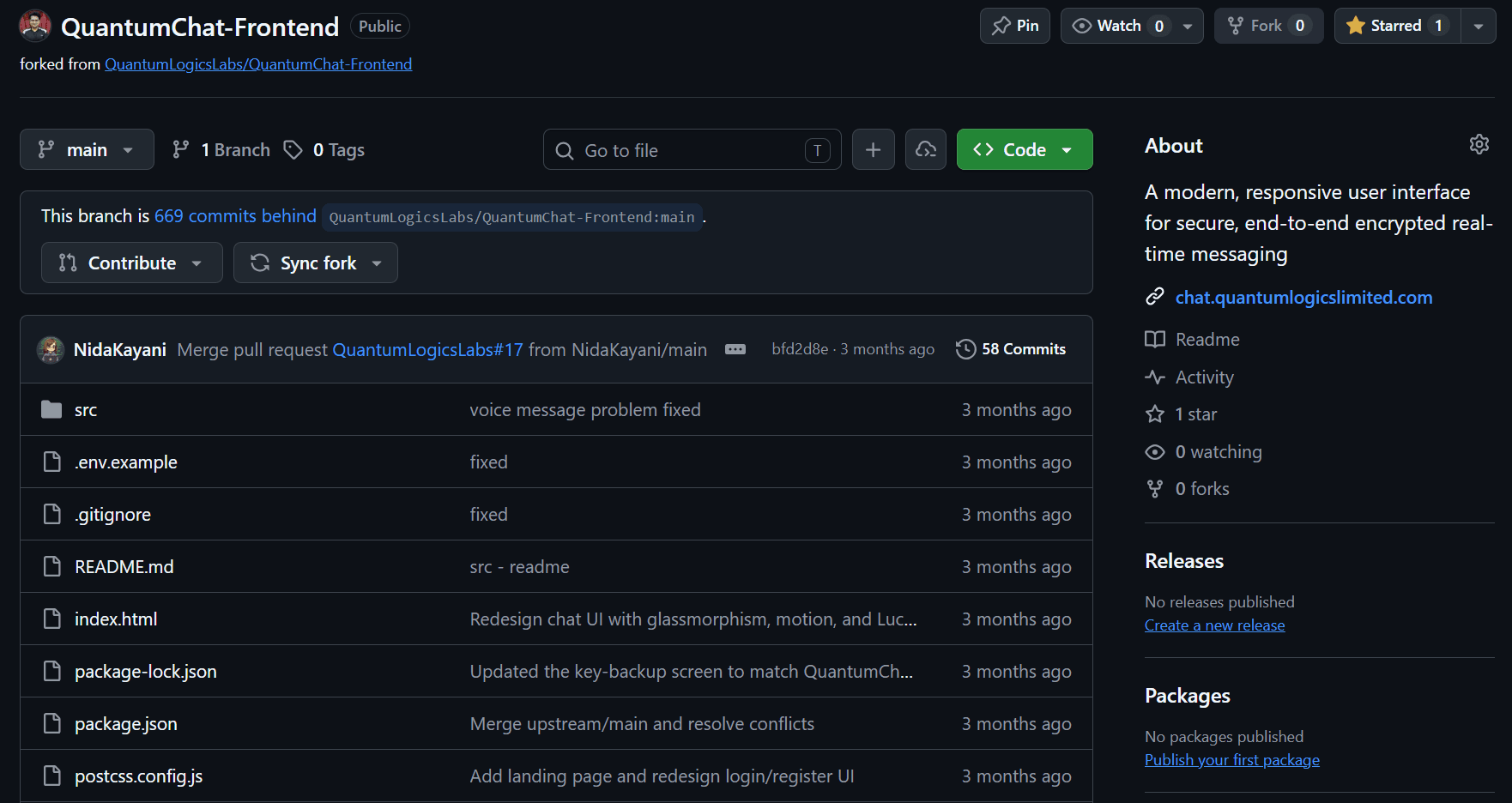Open the .env.example file

pos(126,462)
